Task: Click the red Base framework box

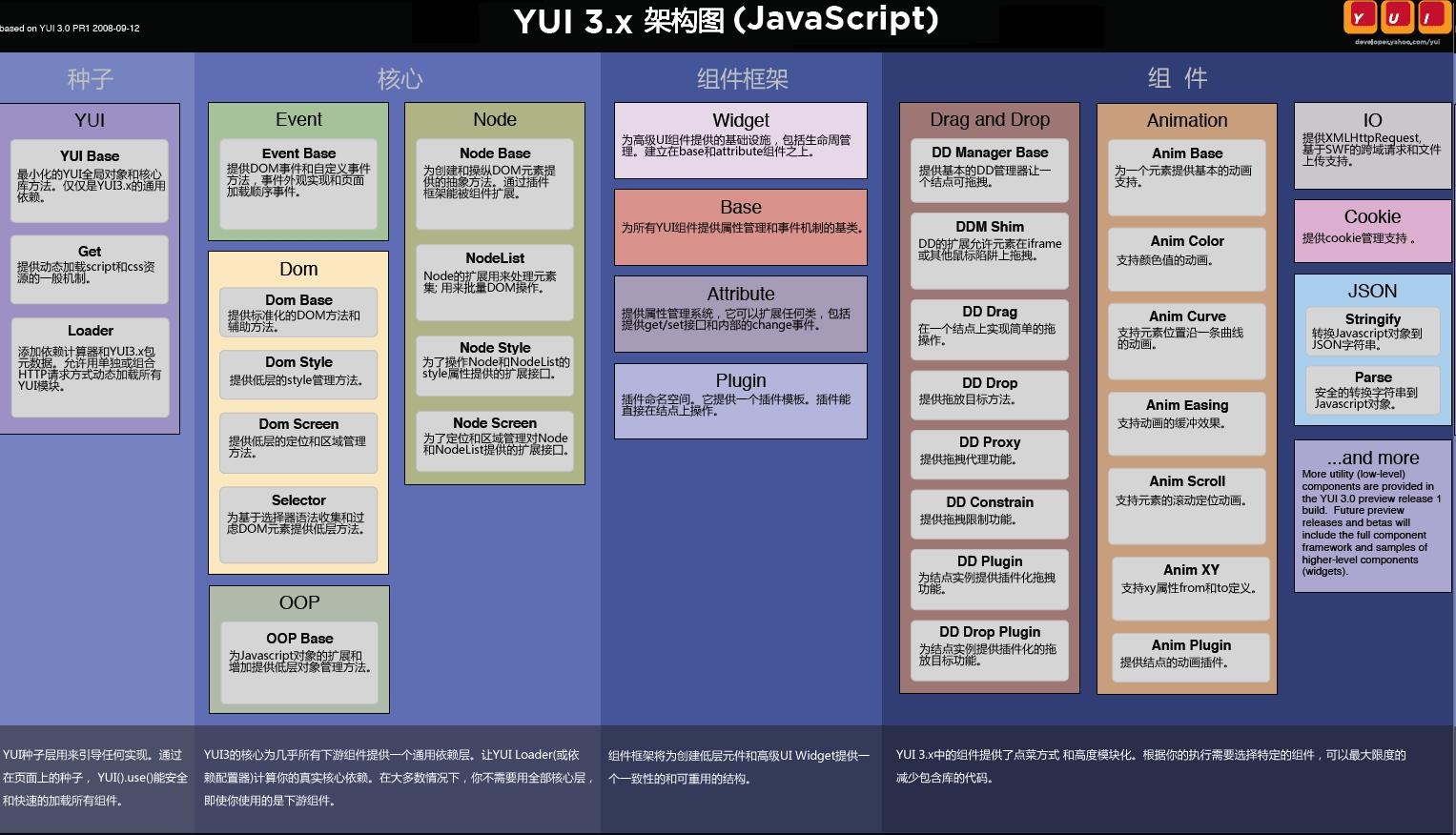Action: pyautogui.click(x=741, y=227)
